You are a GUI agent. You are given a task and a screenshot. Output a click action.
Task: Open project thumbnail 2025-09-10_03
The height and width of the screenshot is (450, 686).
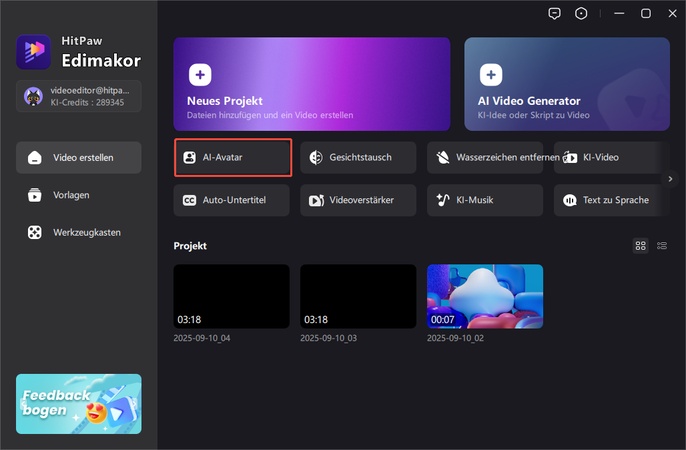click(358, 296)
